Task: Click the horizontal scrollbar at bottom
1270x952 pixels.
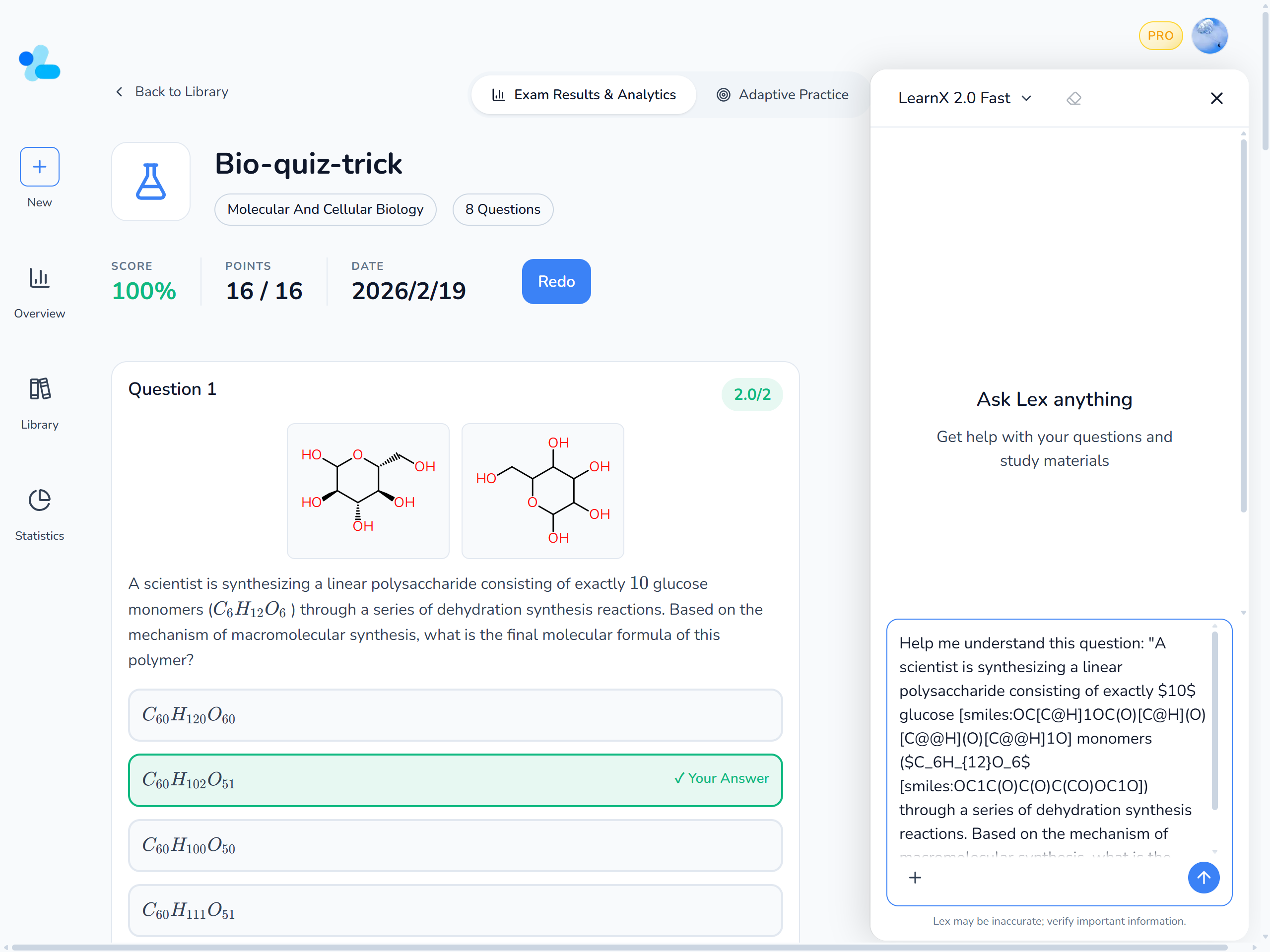Action: (619, 947)
